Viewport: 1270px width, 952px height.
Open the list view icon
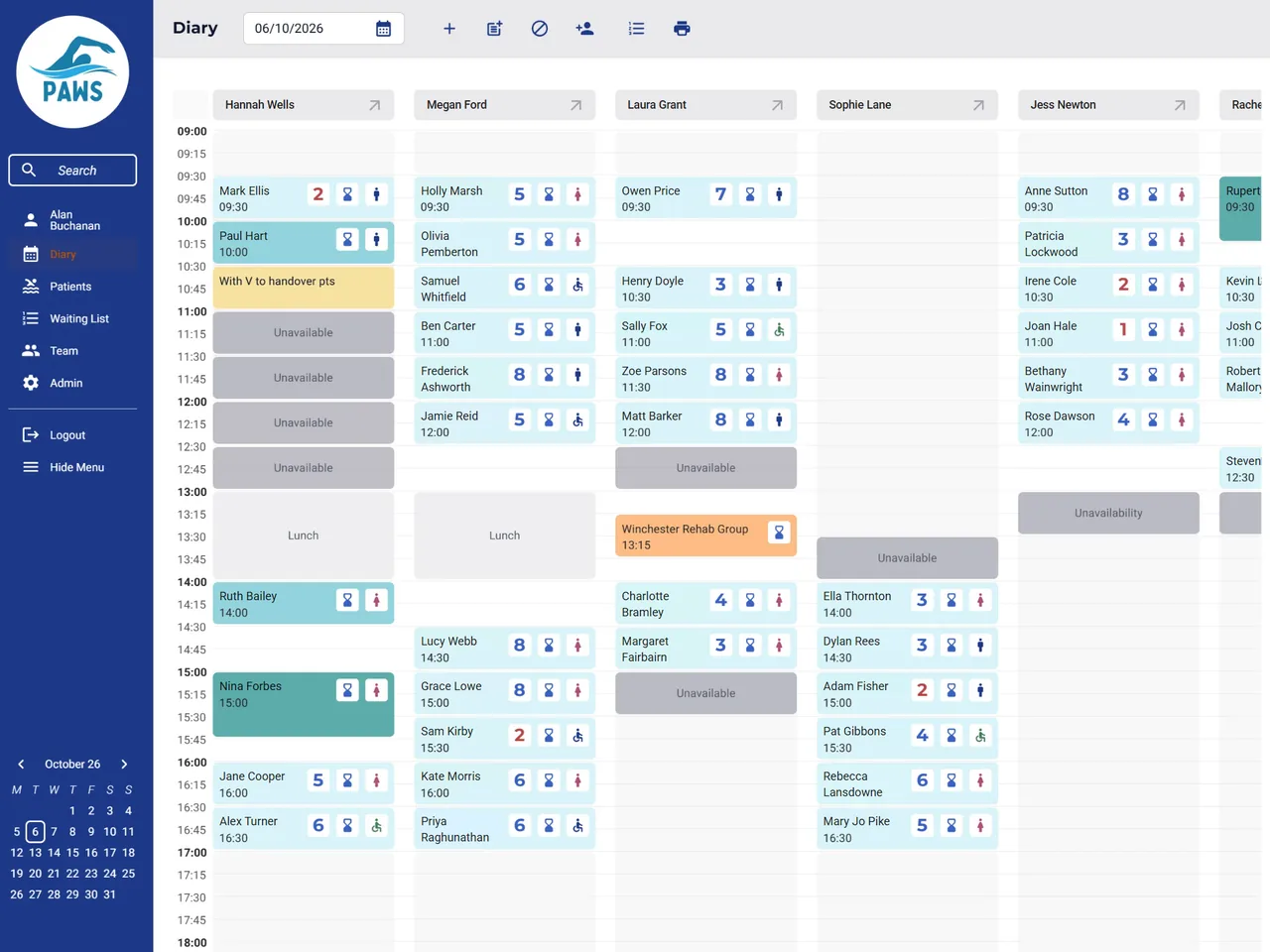pos(636,29)
